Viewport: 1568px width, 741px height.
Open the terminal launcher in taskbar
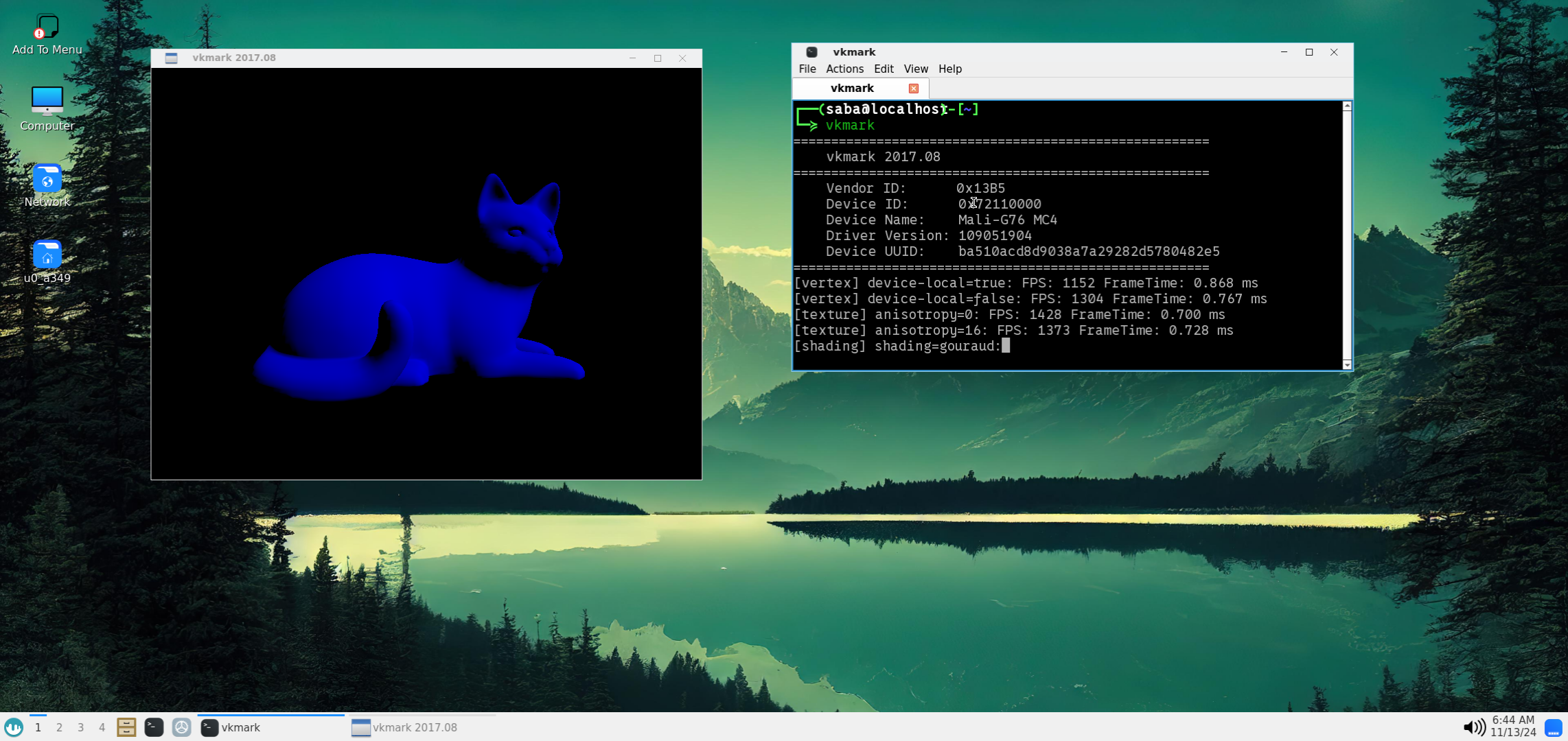point(154,727)
